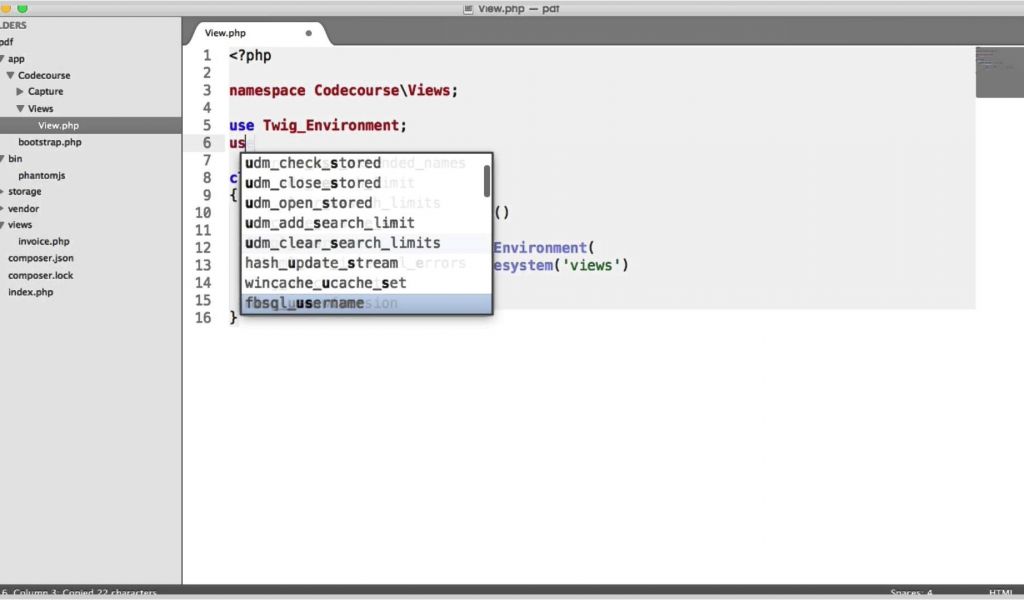This screenshot has height=600, width=1024.
Task: Click 'views' string on line 13
Action: 592,265
